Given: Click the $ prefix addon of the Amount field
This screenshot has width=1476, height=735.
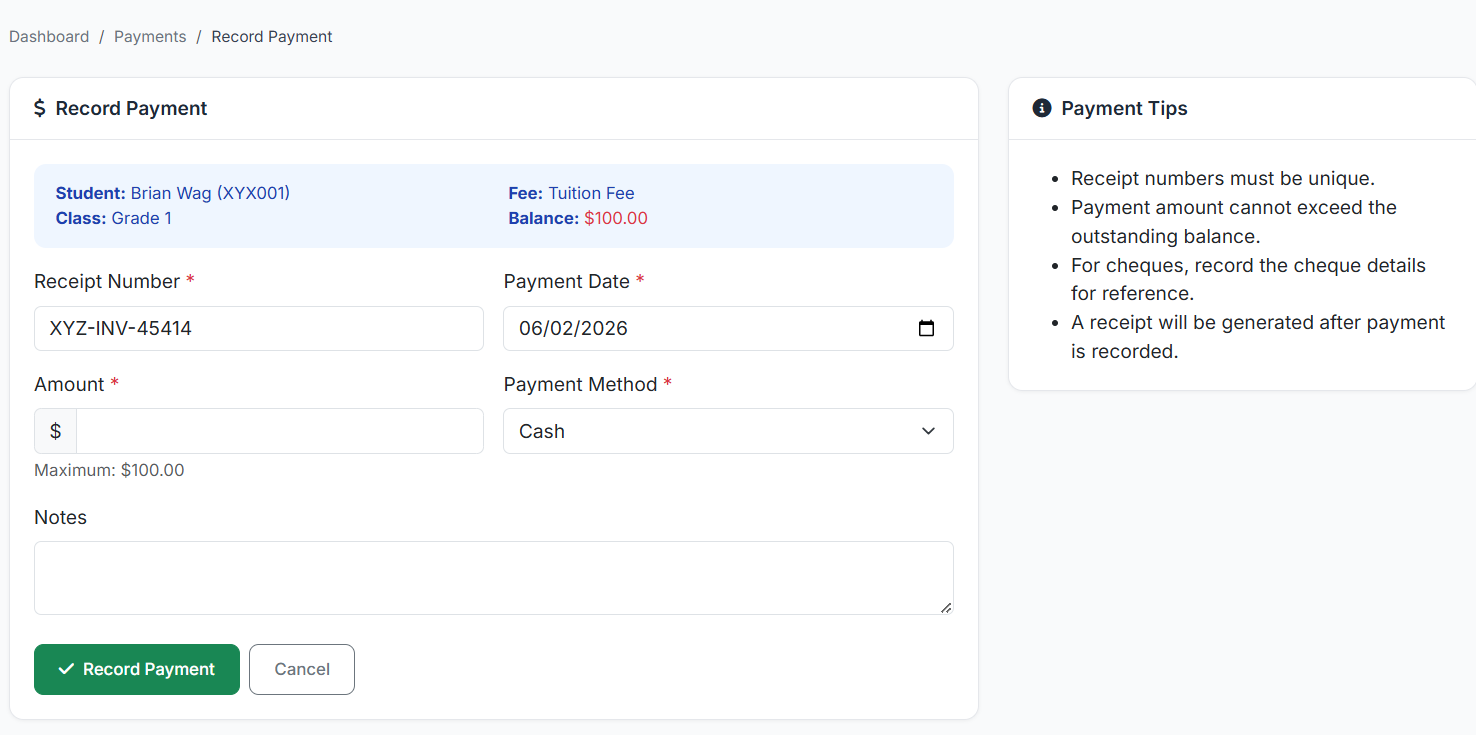Looking at the screenshot, I should click(56, 431).
